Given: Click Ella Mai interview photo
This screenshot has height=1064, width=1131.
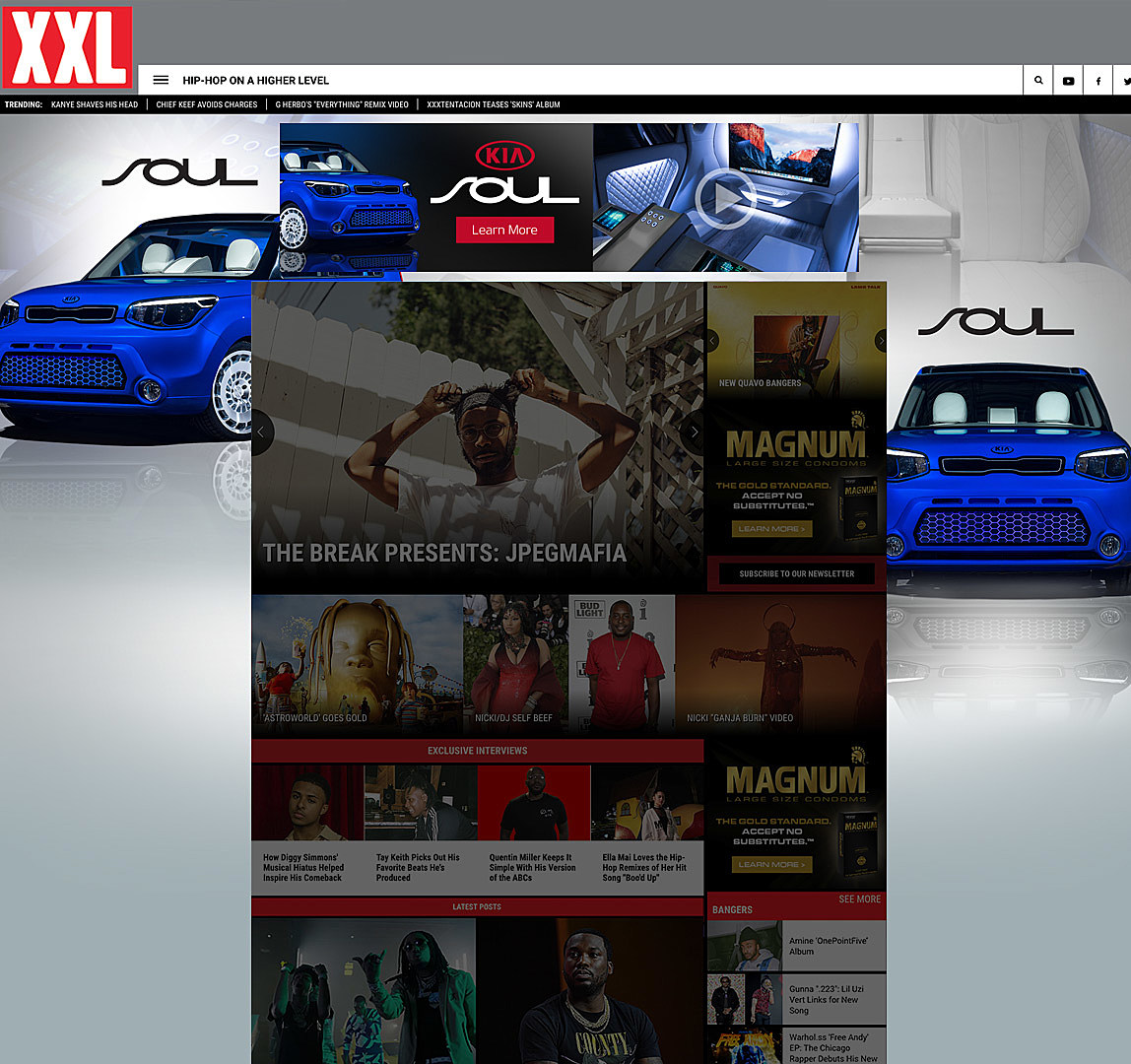Looking at the screenshot, I should 647,803.
